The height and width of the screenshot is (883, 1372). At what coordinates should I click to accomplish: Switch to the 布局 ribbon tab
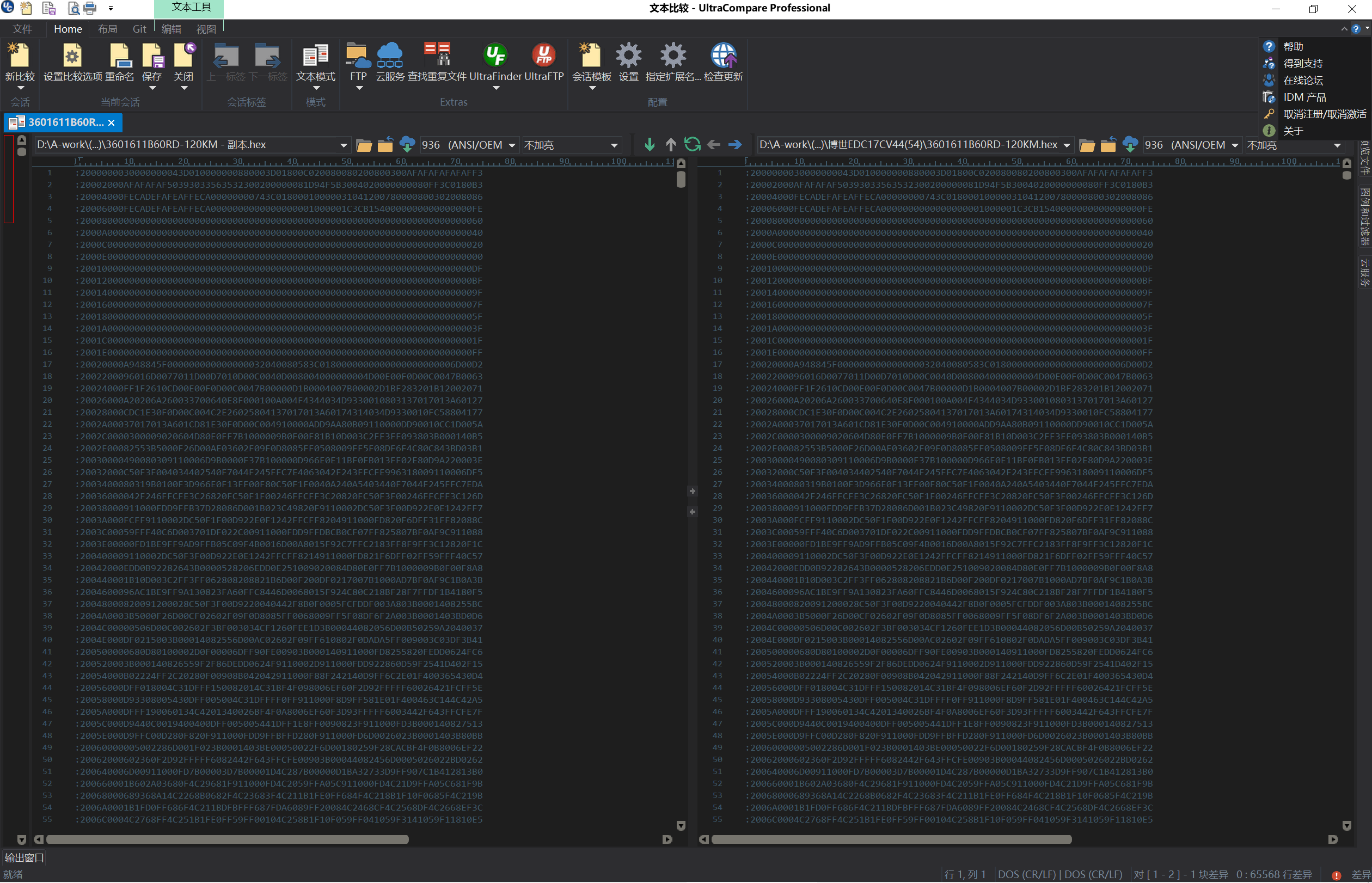(107, 29)
